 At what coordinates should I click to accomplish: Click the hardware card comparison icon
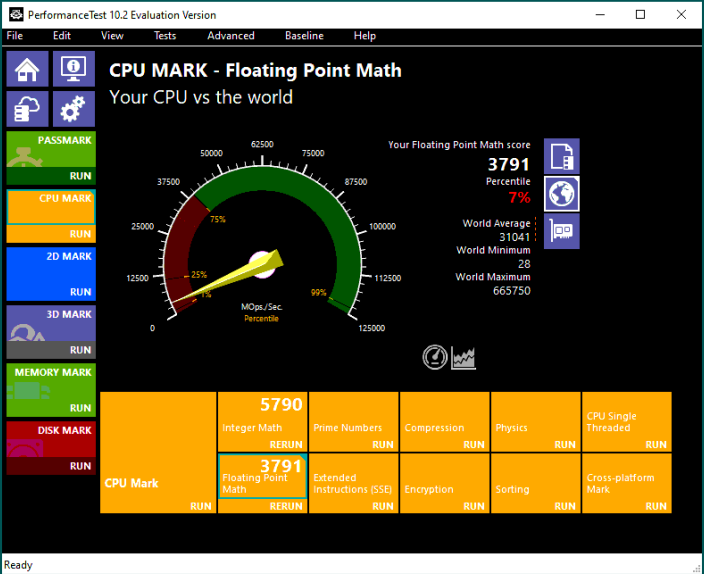tap(562, 231)
